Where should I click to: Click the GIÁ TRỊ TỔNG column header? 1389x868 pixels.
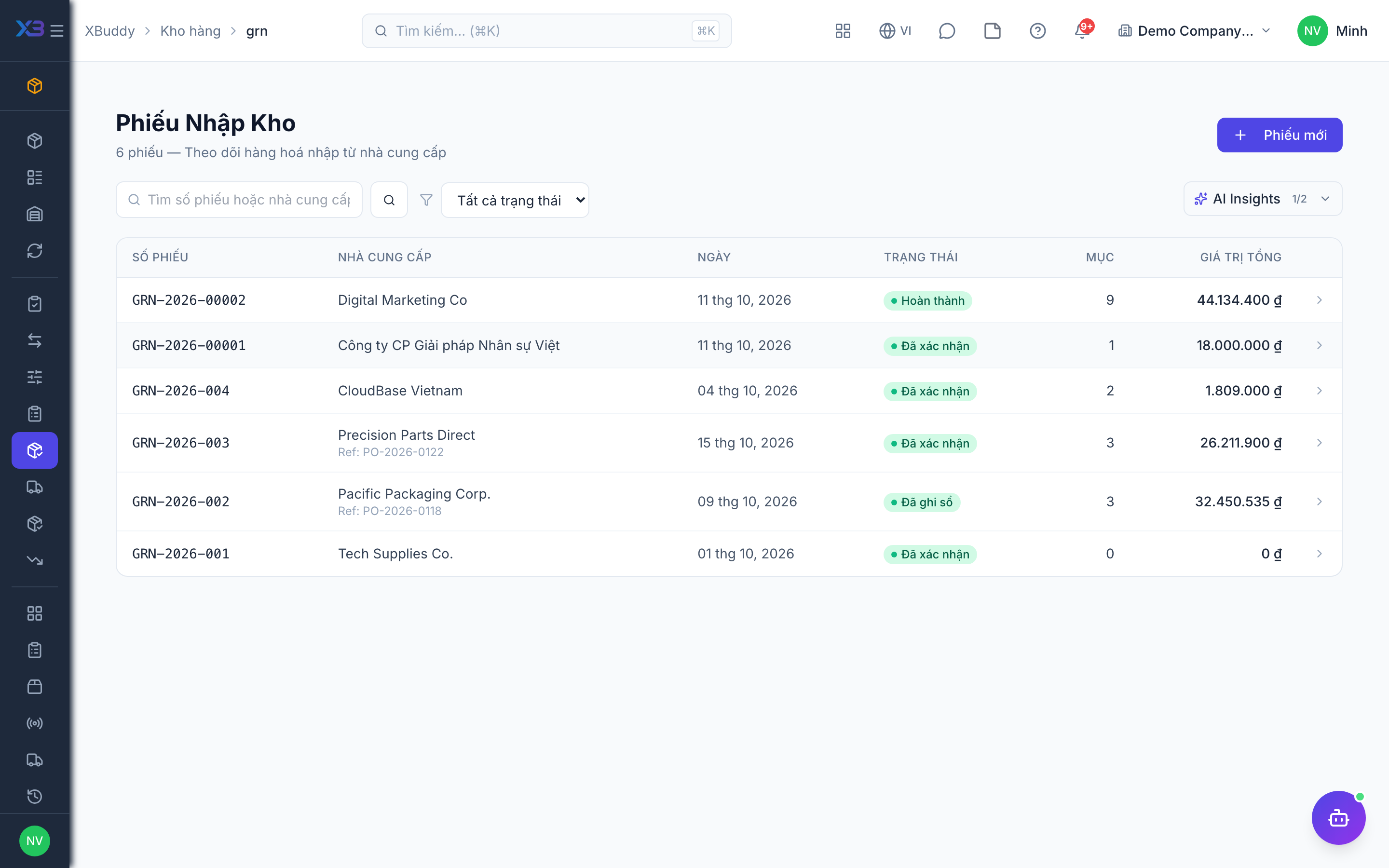(1240, 258)
